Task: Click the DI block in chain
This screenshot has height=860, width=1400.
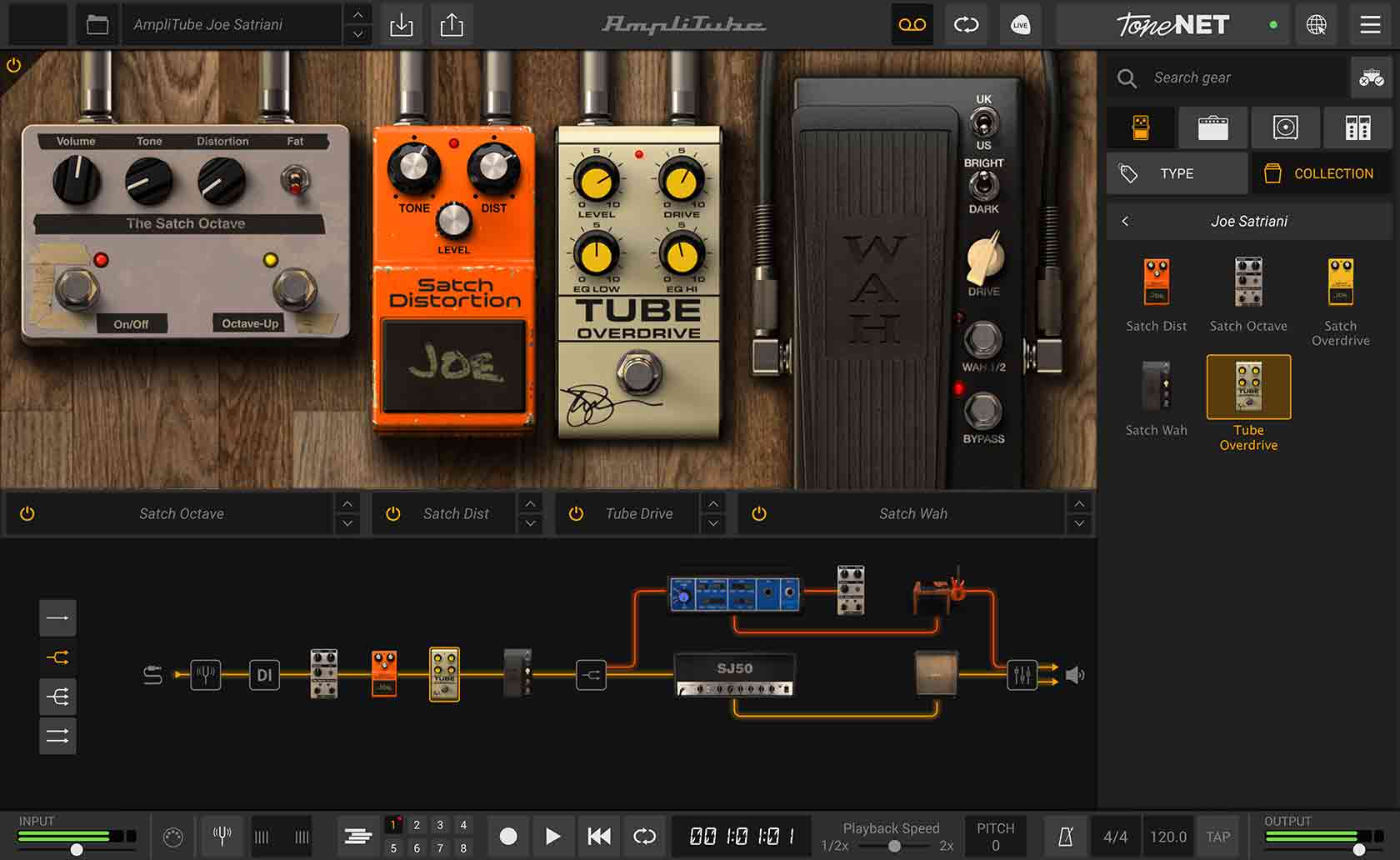Action: (x=264, y=674)
